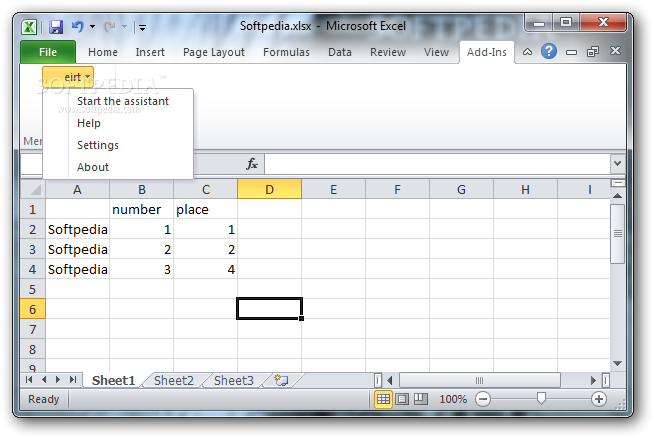Viewport: 654px width, 438px height.
Task: Click the 100% zoom level button
Action: click(453, 399)
